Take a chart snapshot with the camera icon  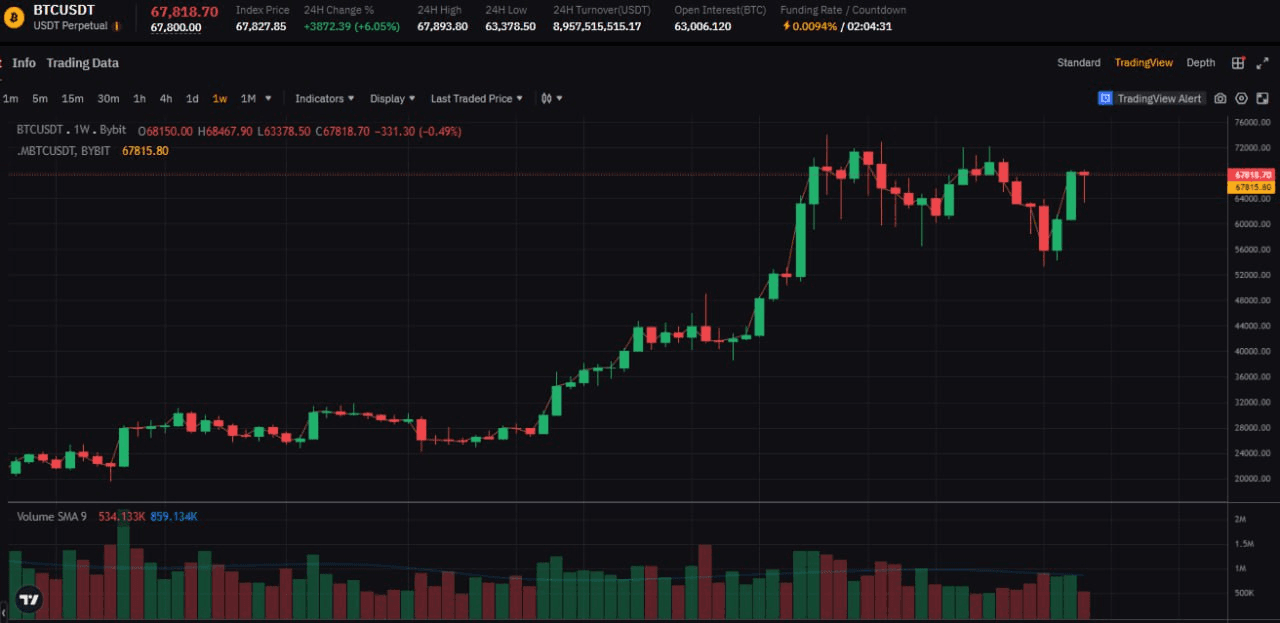1220,99
